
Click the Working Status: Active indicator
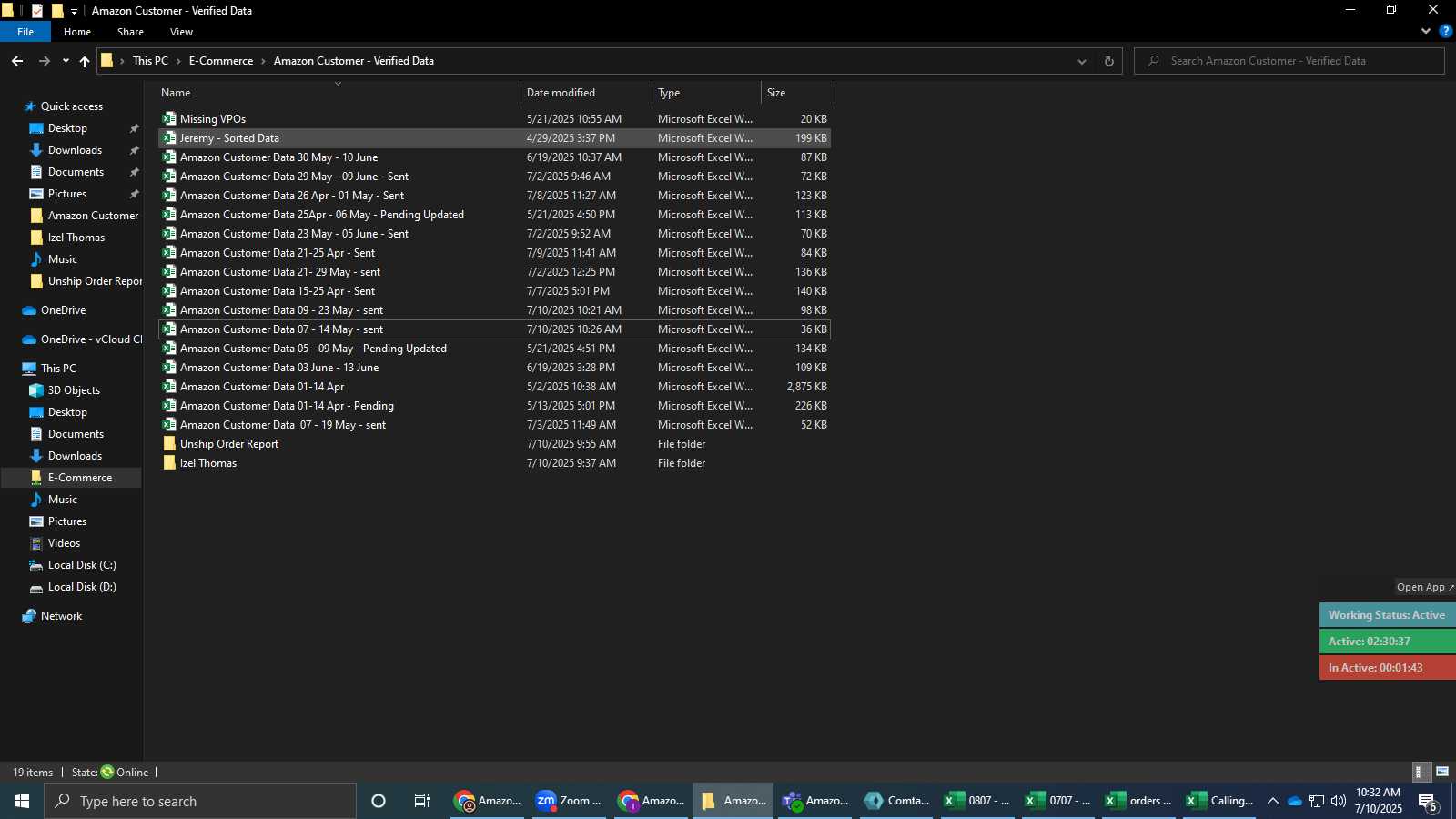pyautogui.click(x=1387, y=615)
